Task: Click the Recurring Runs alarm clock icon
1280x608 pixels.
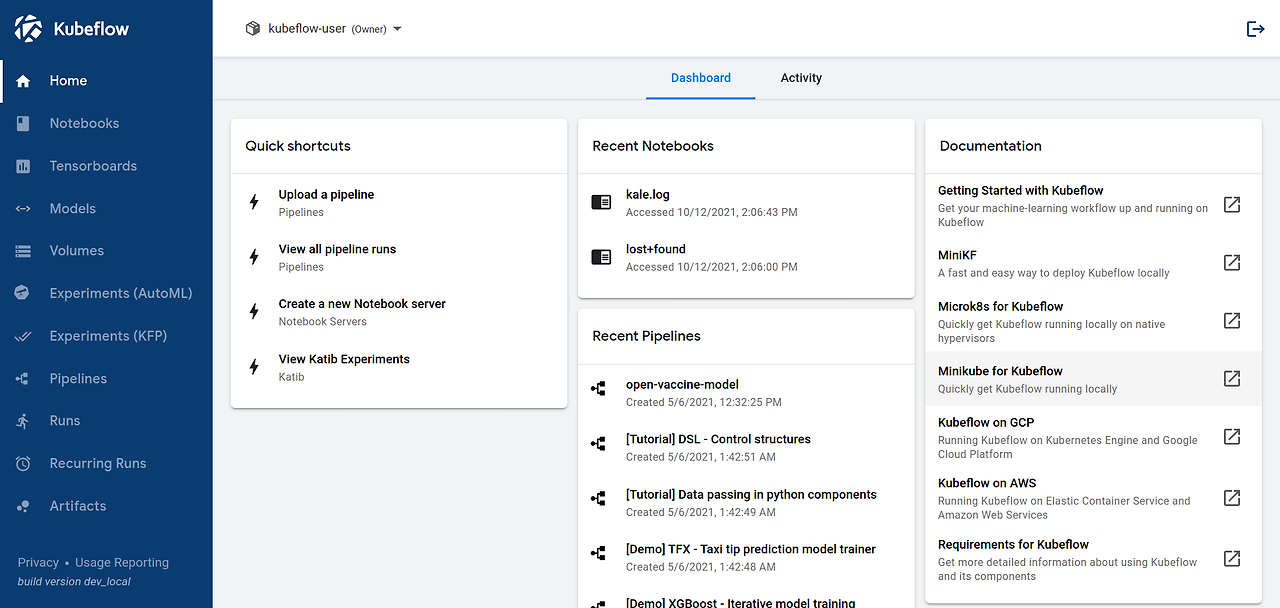Action: (x=23, y=463)
